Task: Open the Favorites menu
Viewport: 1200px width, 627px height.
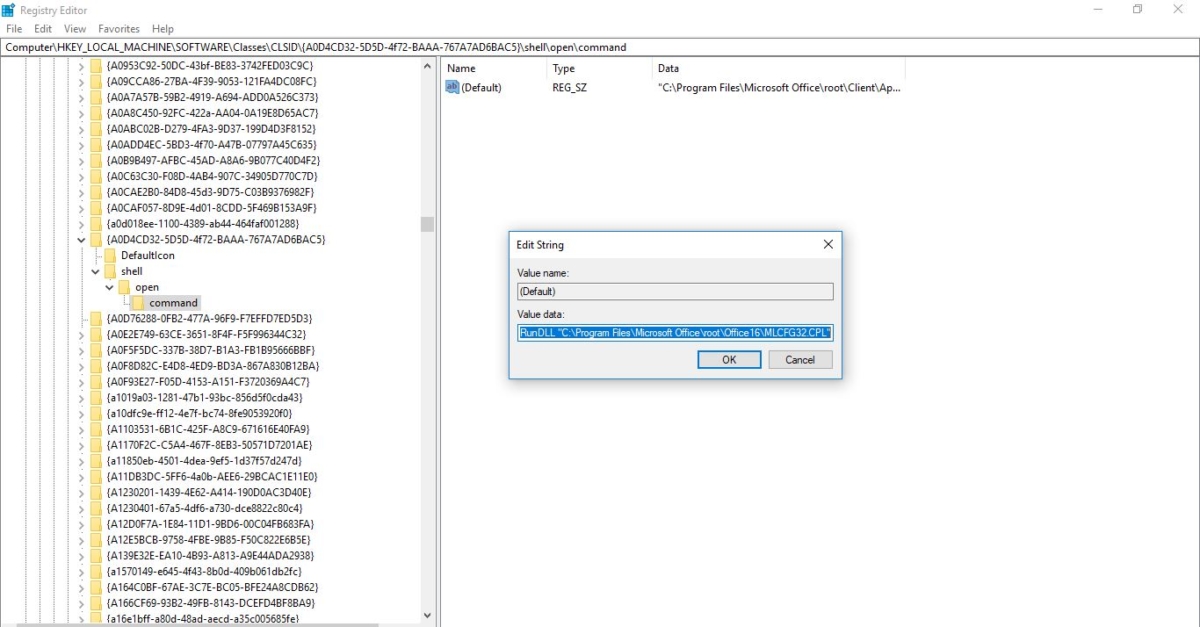Action: [x=119, y=28]
